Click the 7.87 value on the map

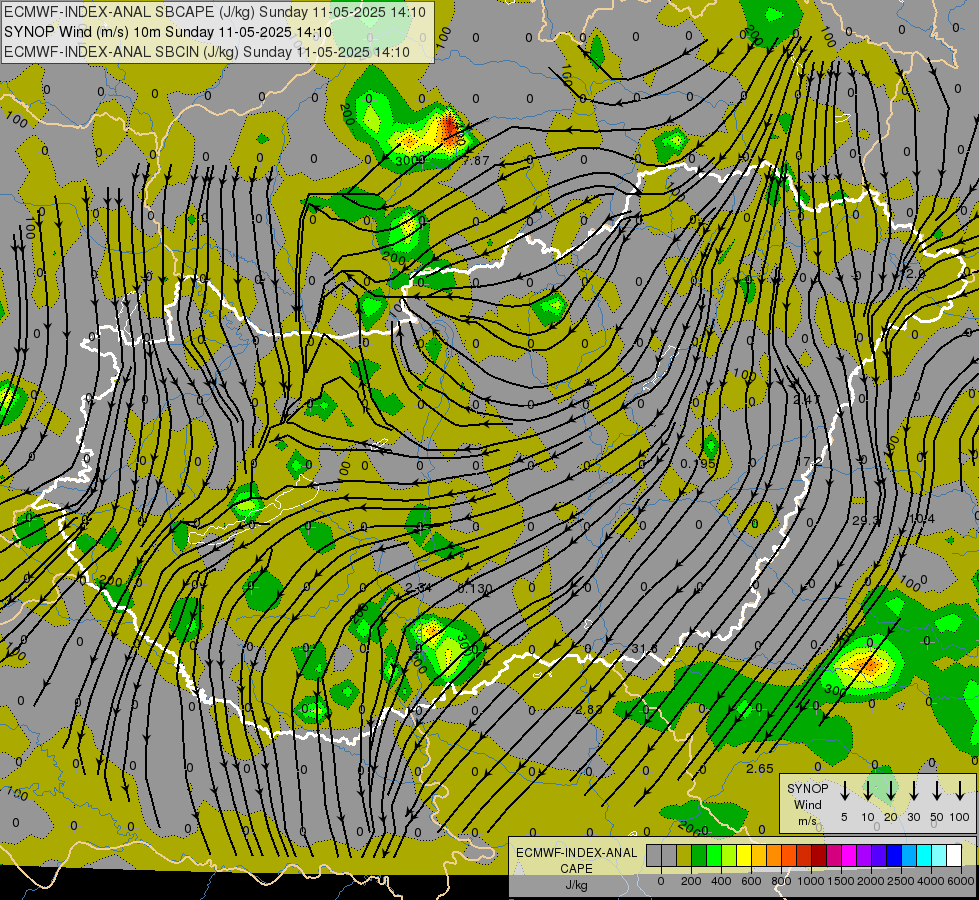[x=476, y=161]
